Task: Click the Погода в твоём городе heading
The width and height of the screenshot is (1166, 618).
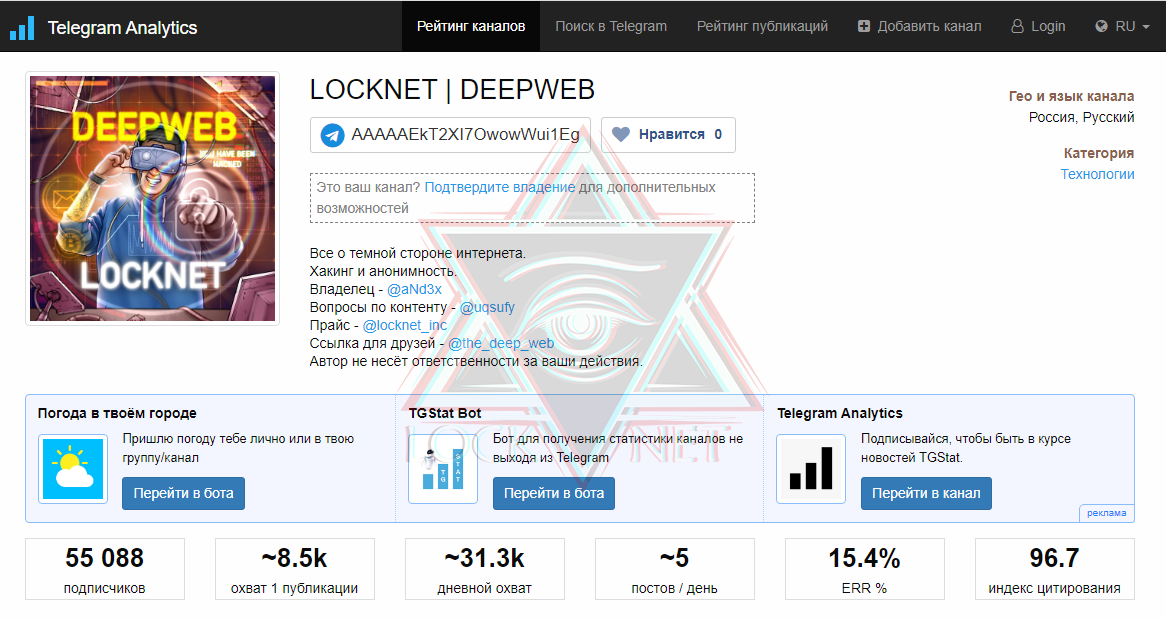Action: 117,413
